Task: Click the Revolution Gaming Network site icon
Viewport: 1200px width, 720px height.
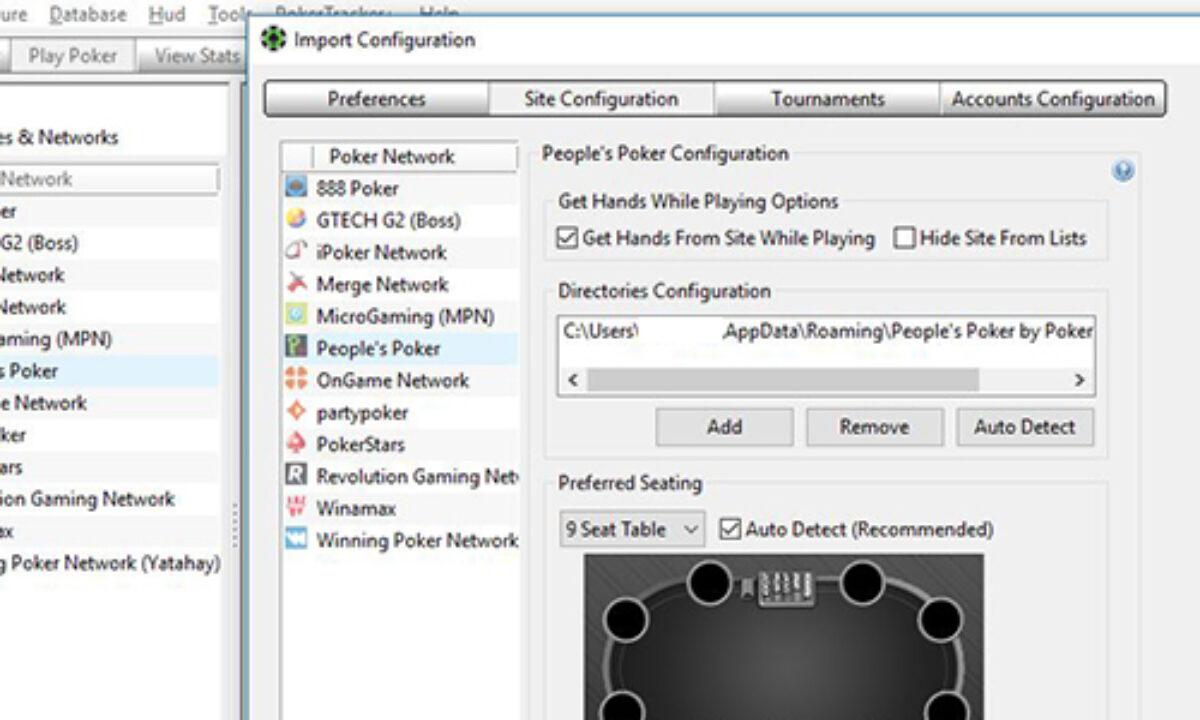Action: pos(296,476)
